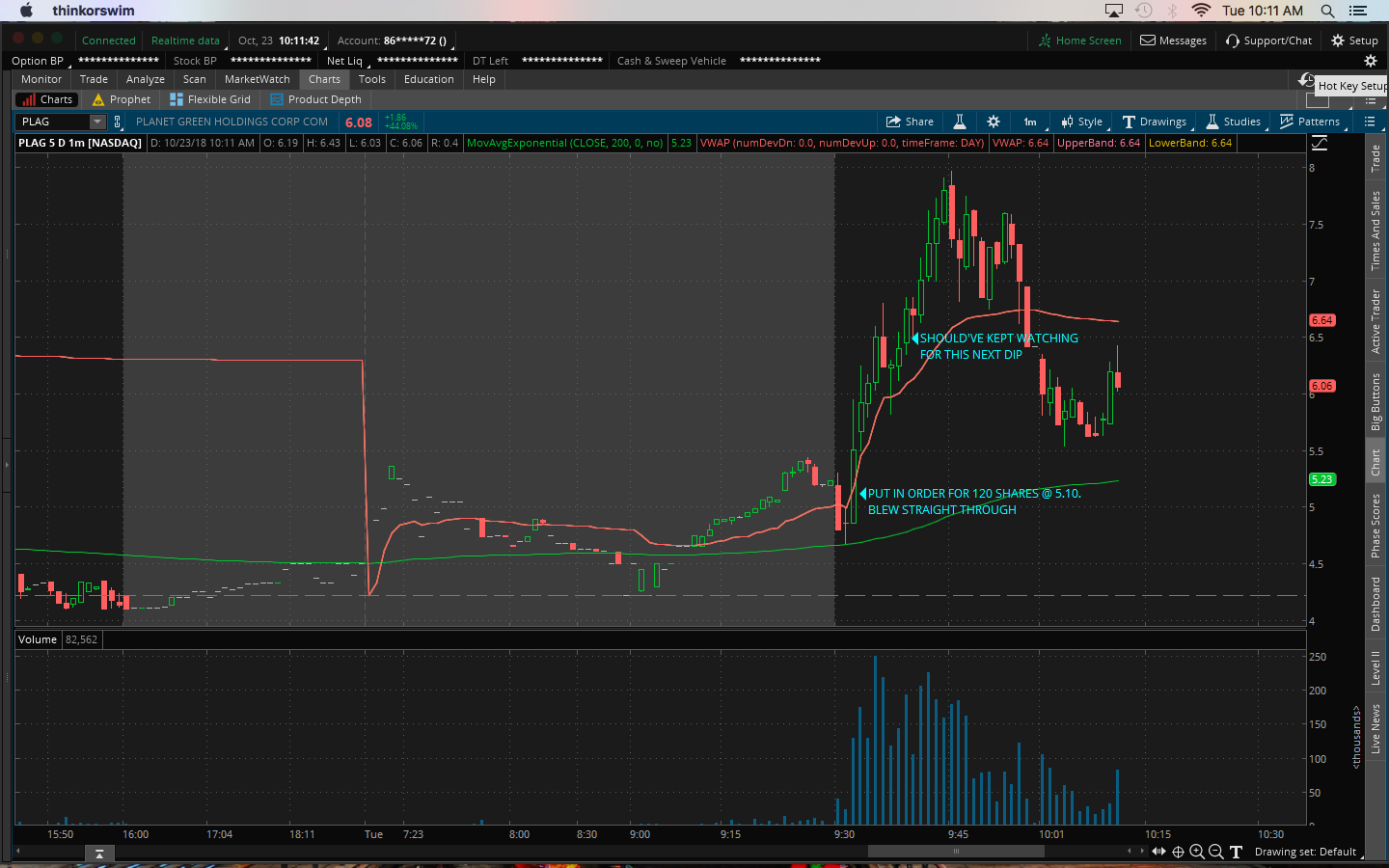Open the Share chart option
1389x868 pixels.
(x=910, y=122)
